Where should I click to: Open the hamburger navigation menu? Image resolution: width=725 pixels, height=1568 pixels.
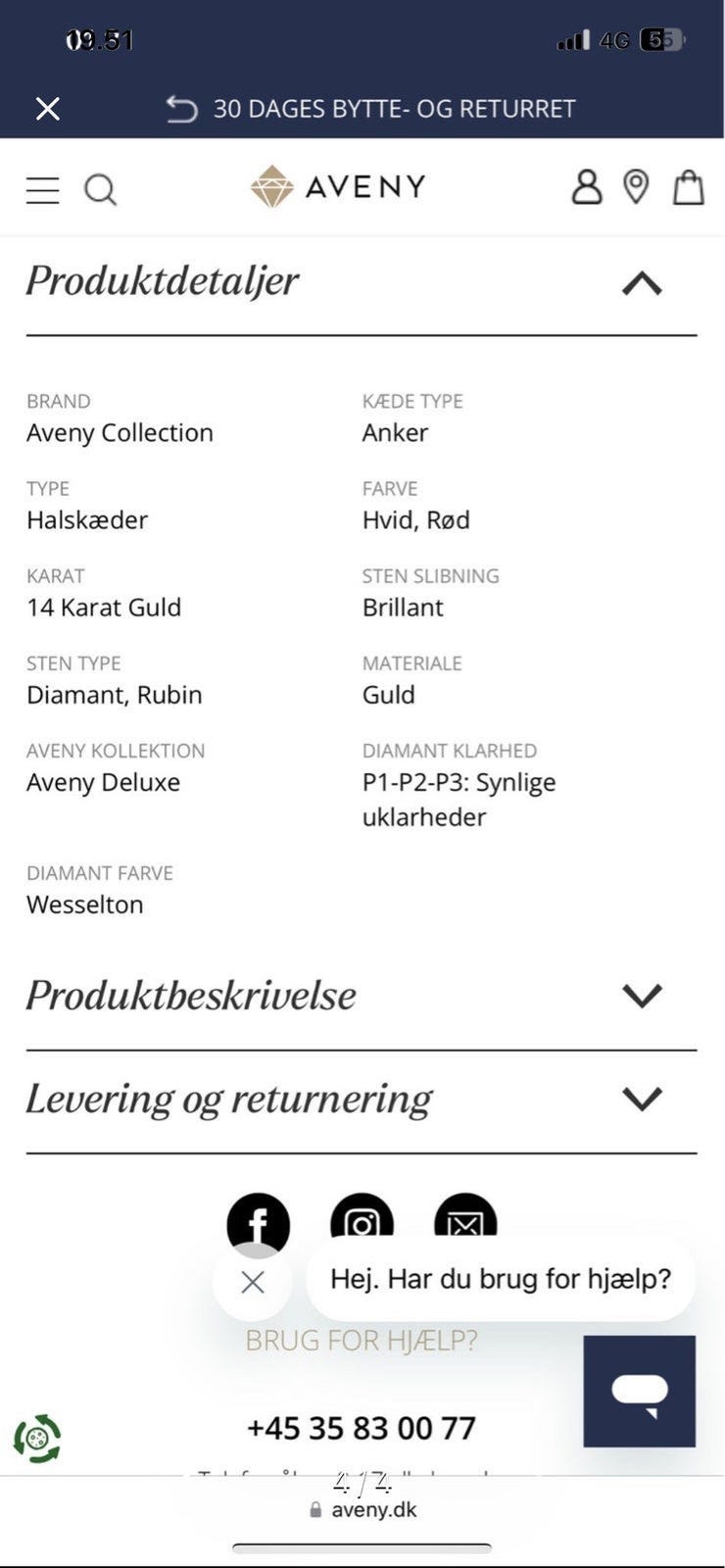(42, 189)
